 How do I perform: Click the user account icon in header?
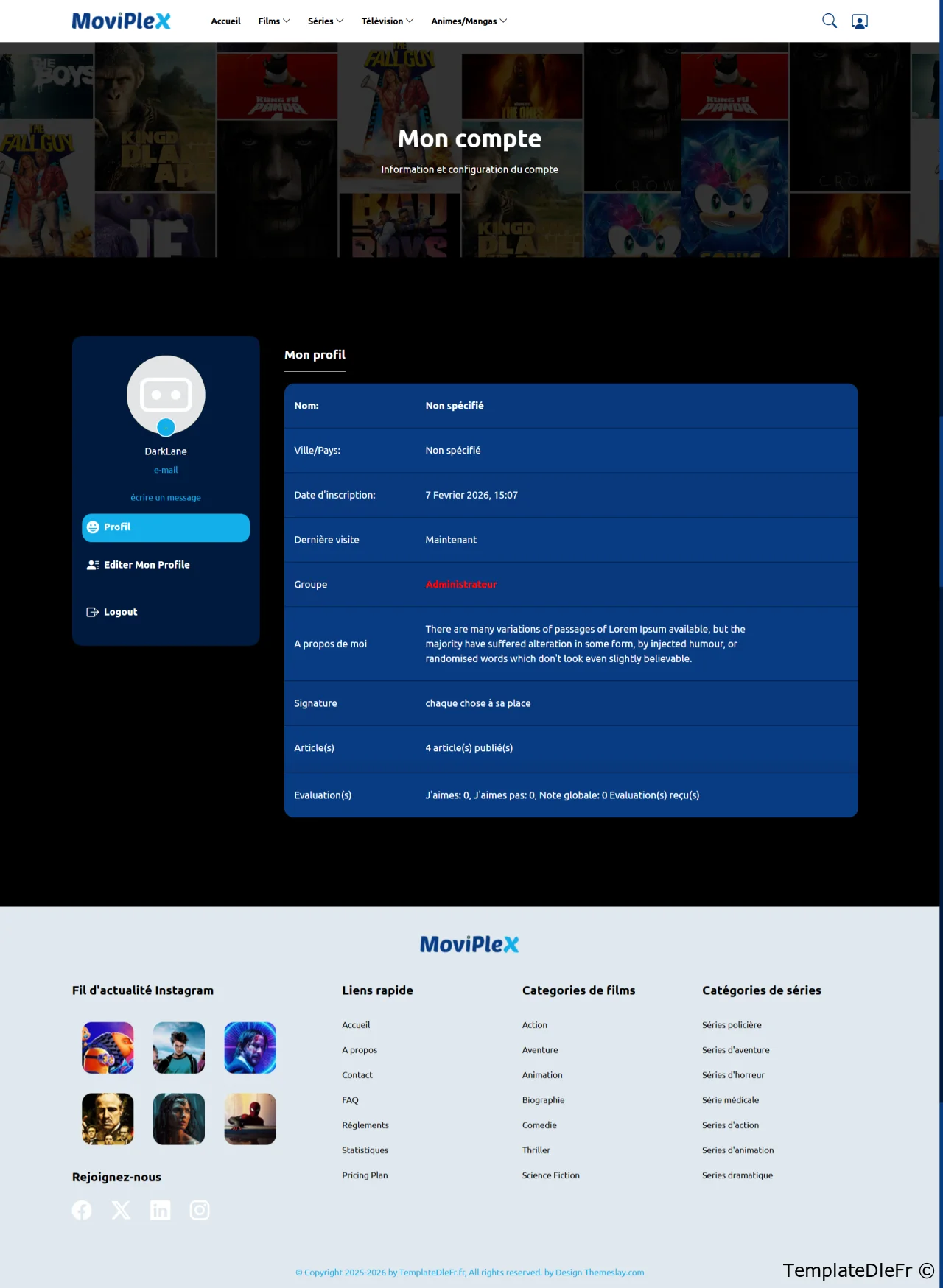coord(859,21)
